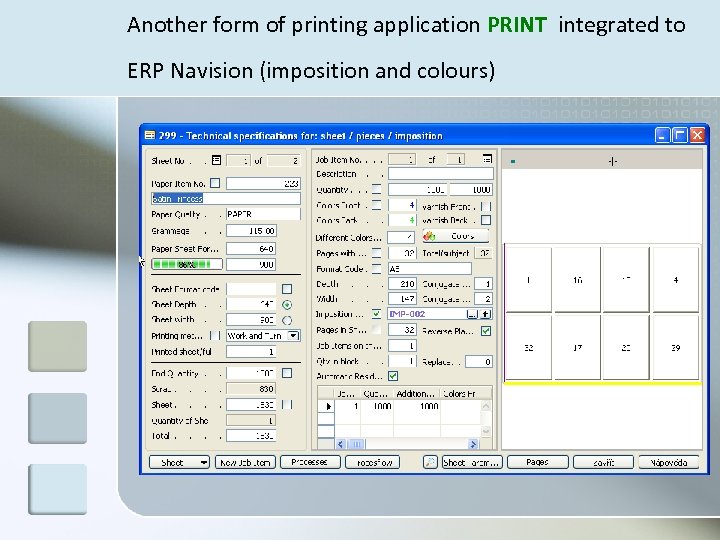Screen dimensions: 720x540
Task: Toggle the Paper Item No. checkbox
Action: [x=215, y=183]
